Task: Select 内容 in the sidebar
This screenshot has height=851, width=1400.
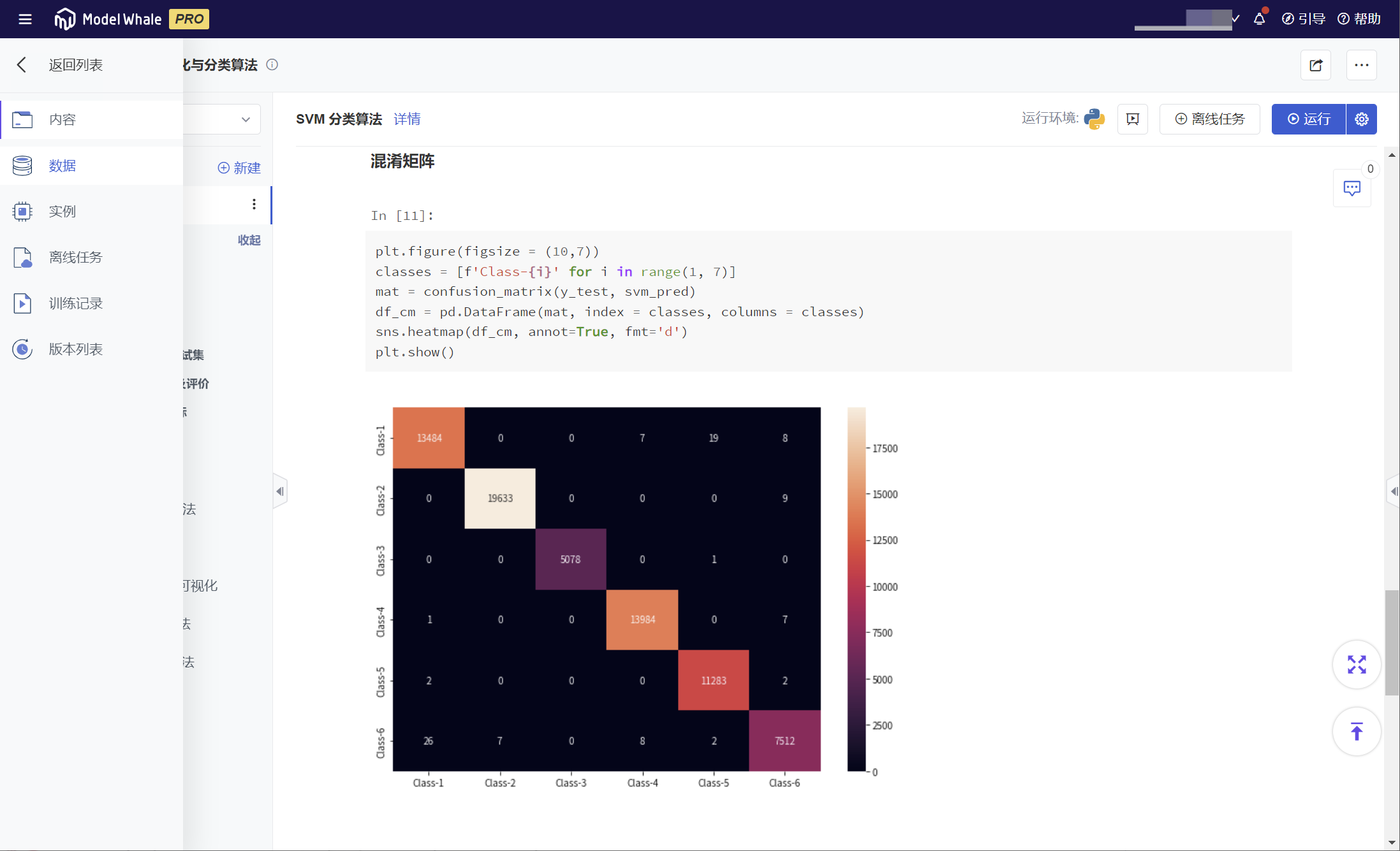Action: coord(92,119)
